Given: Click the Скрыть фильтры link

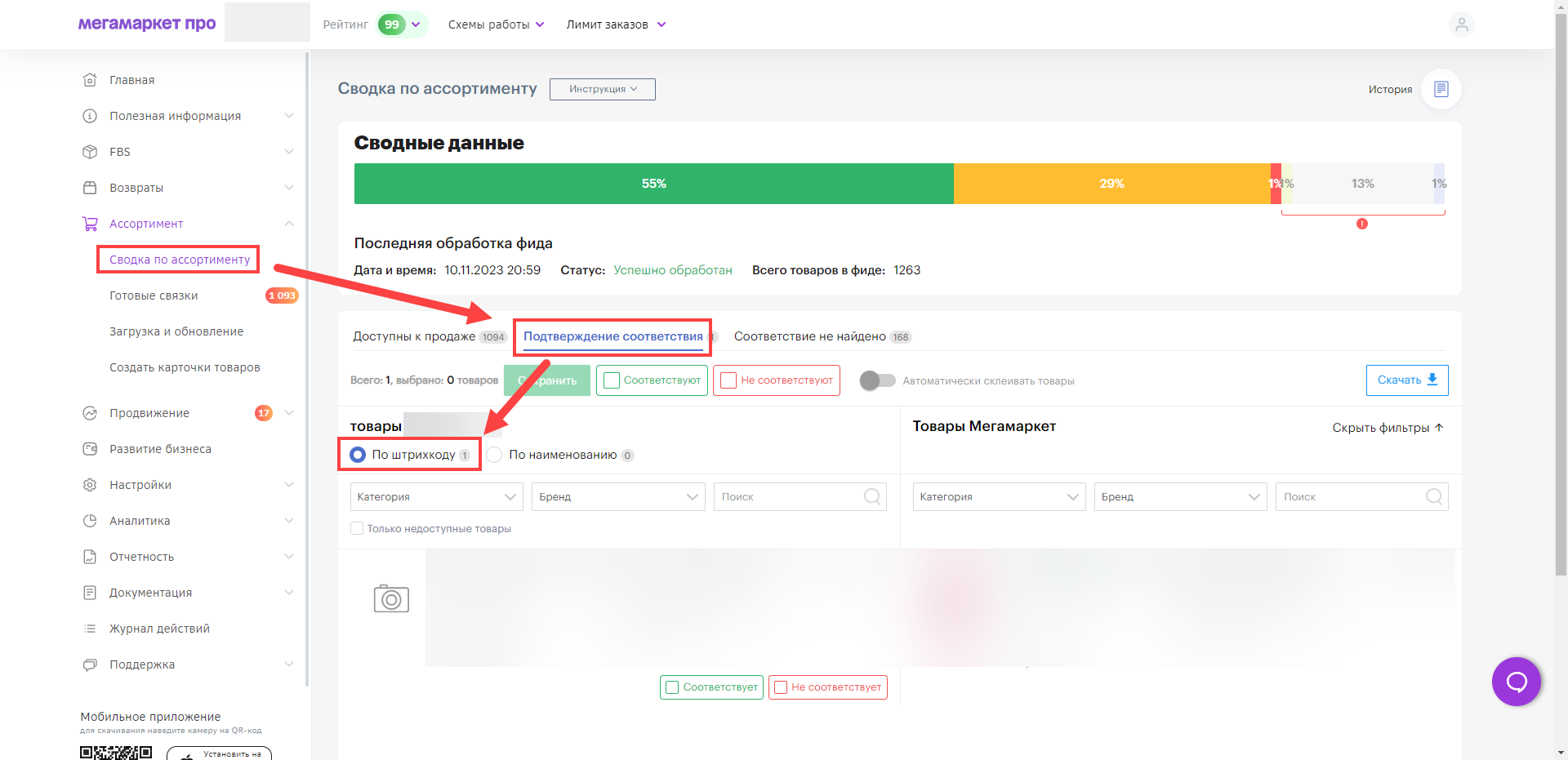Looking at the screenshot, I should pyautogui.click(x=1388, y=428).
